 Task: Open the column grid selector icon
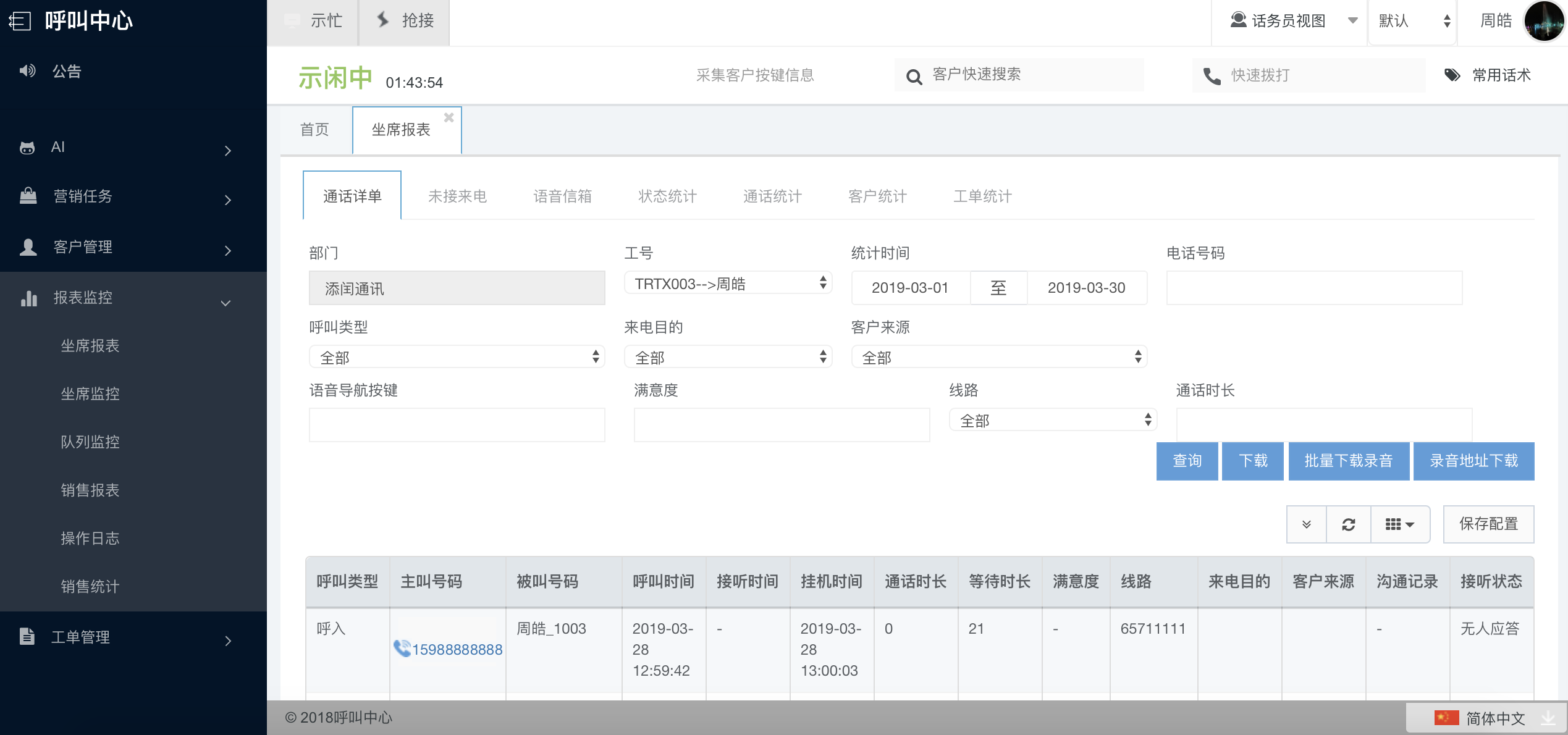pos(1399,524)
